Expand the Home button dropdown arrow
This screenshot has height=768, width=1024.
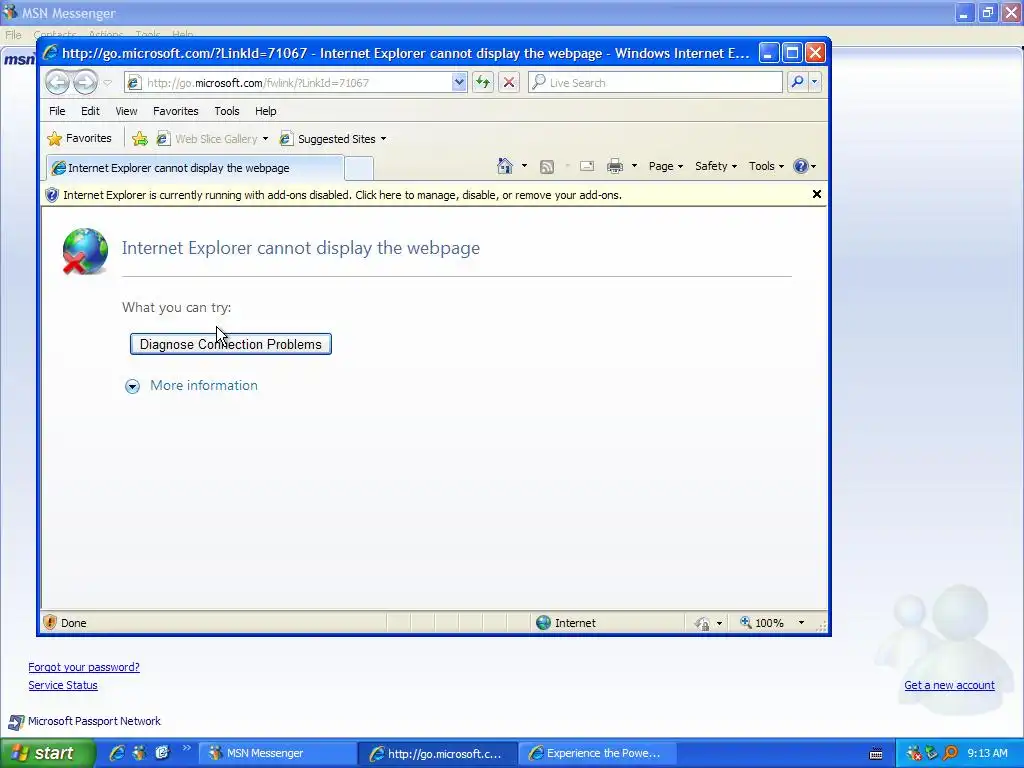coord(524,166)
